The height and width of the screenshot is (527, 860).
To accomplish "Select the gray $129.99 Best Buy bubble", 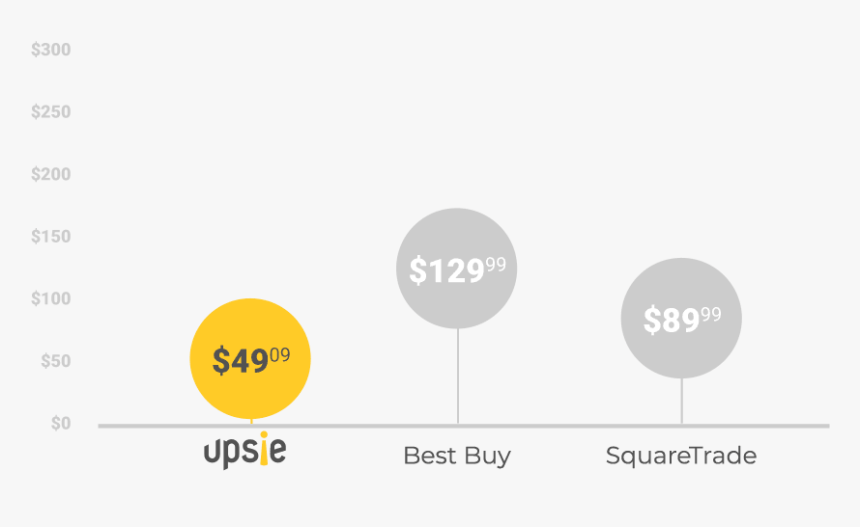I will click(457, 269).
